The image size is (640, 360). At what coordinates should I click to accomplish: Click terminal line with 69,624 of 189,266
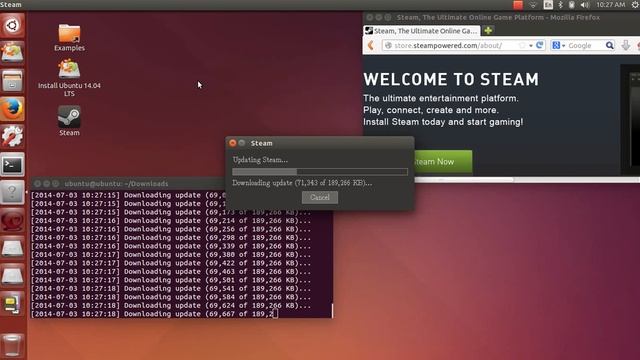[171, 305]
